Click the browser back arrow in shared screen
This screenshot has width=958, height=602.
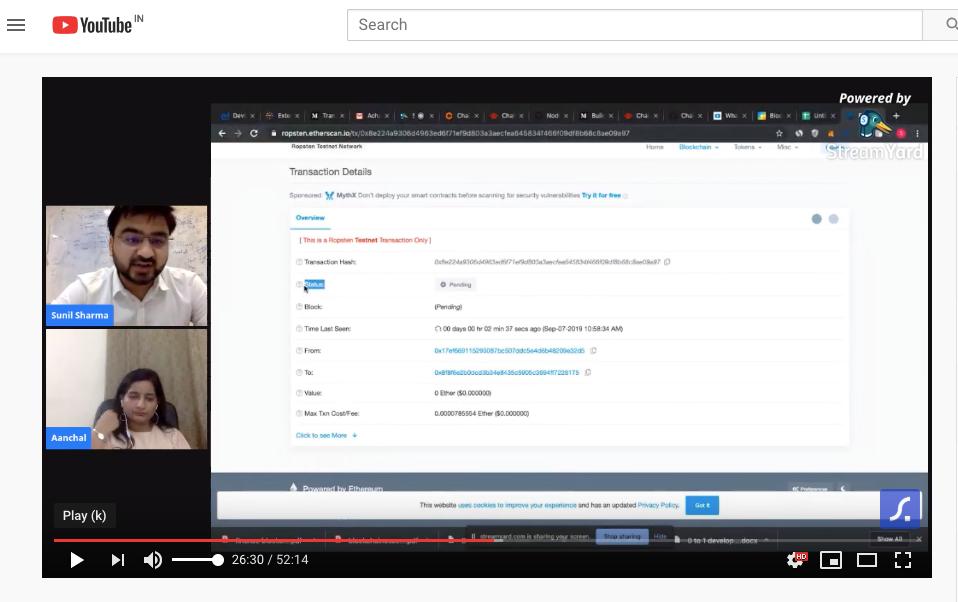point(222,133)
